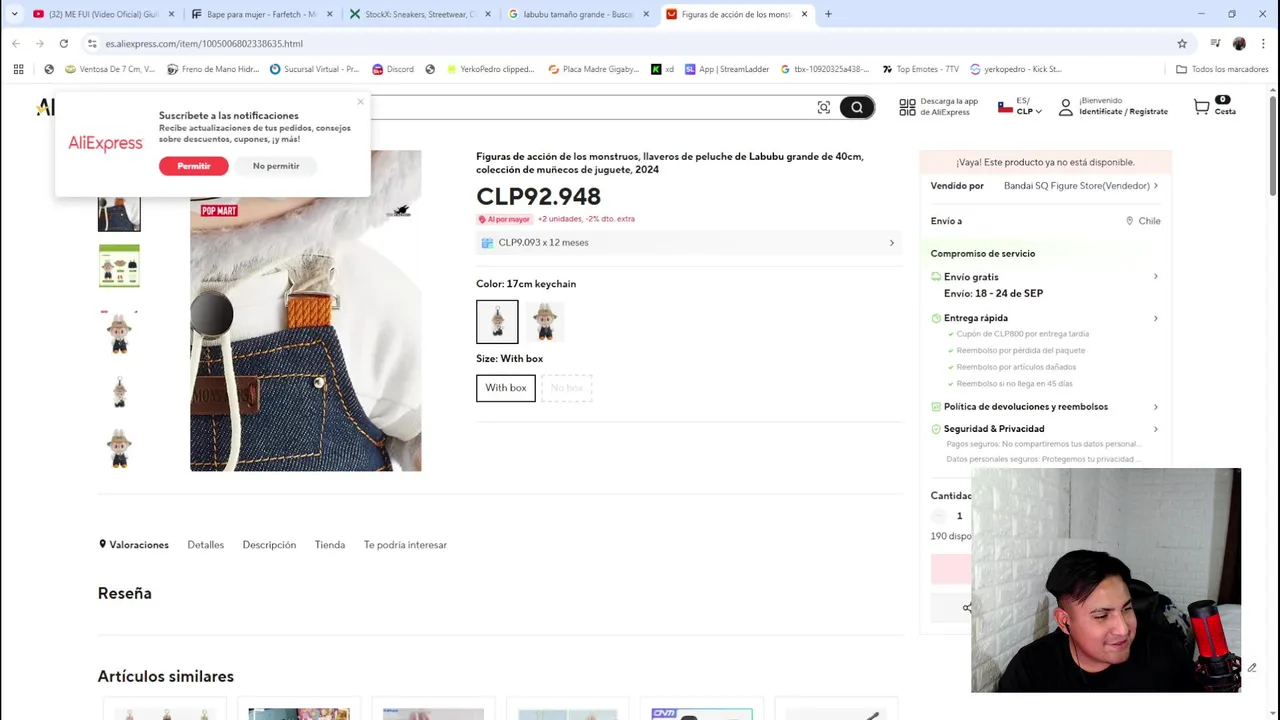
Task: Click the Permitir notifications button
Action: (193, 166)
